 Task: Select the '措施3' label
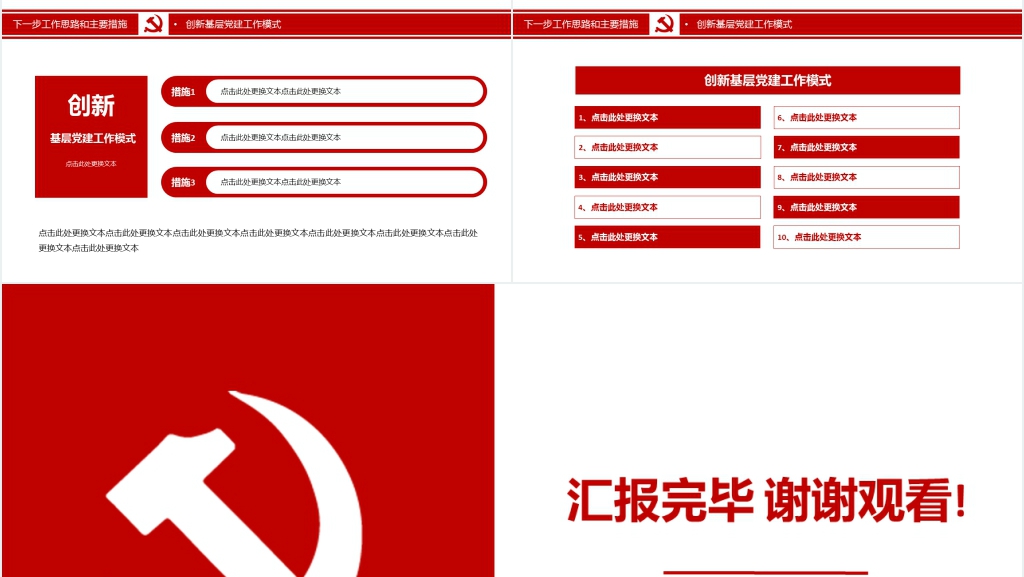pos(183,182)
